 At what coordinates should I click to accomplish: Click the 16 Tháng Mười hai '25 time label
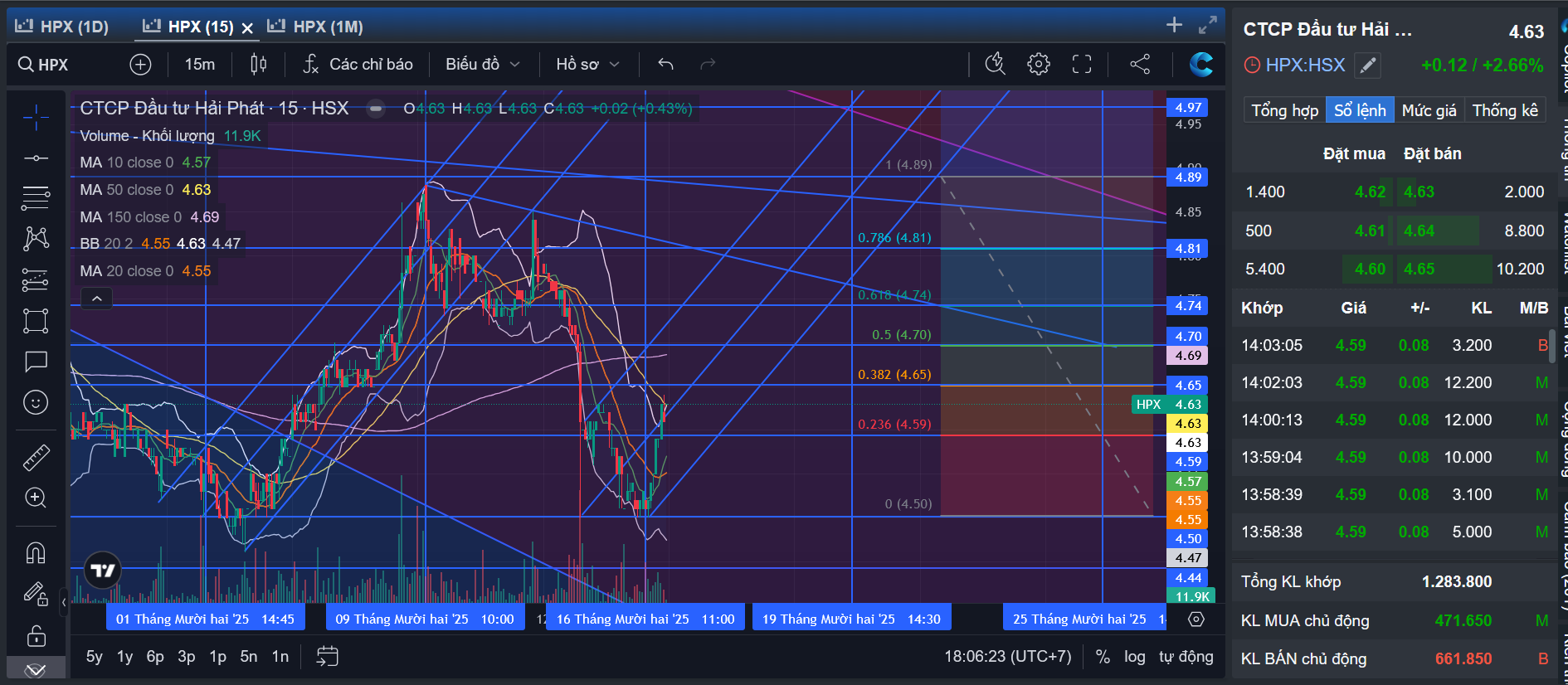click(645, 619)
